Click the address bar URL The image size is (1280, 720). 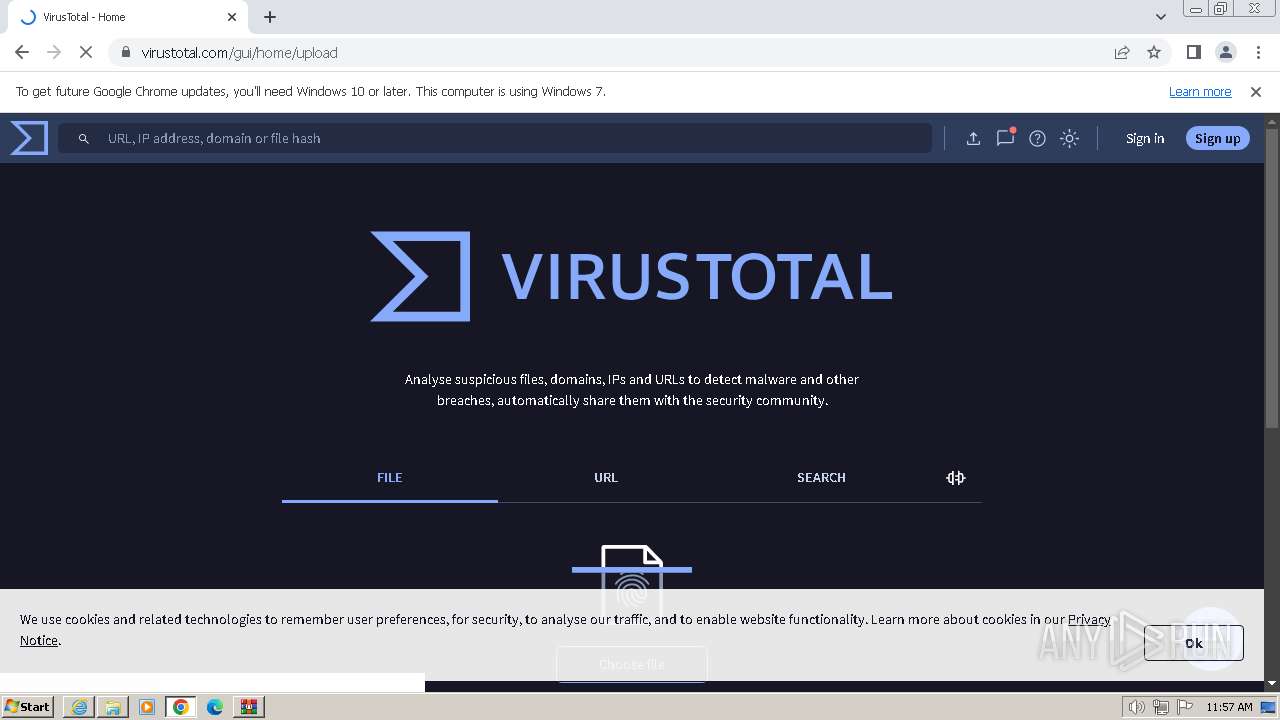[x=239, y=53]
